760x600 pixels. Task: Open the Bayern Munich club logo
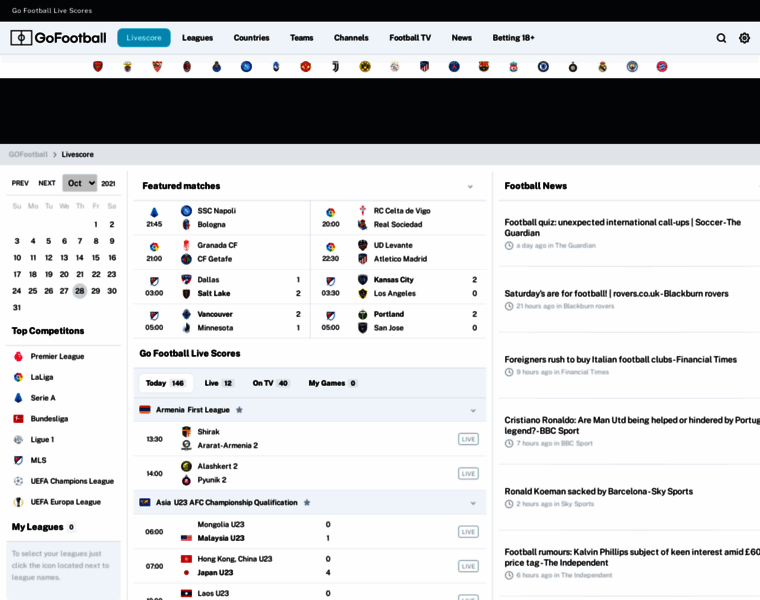(x=662, y=66)
